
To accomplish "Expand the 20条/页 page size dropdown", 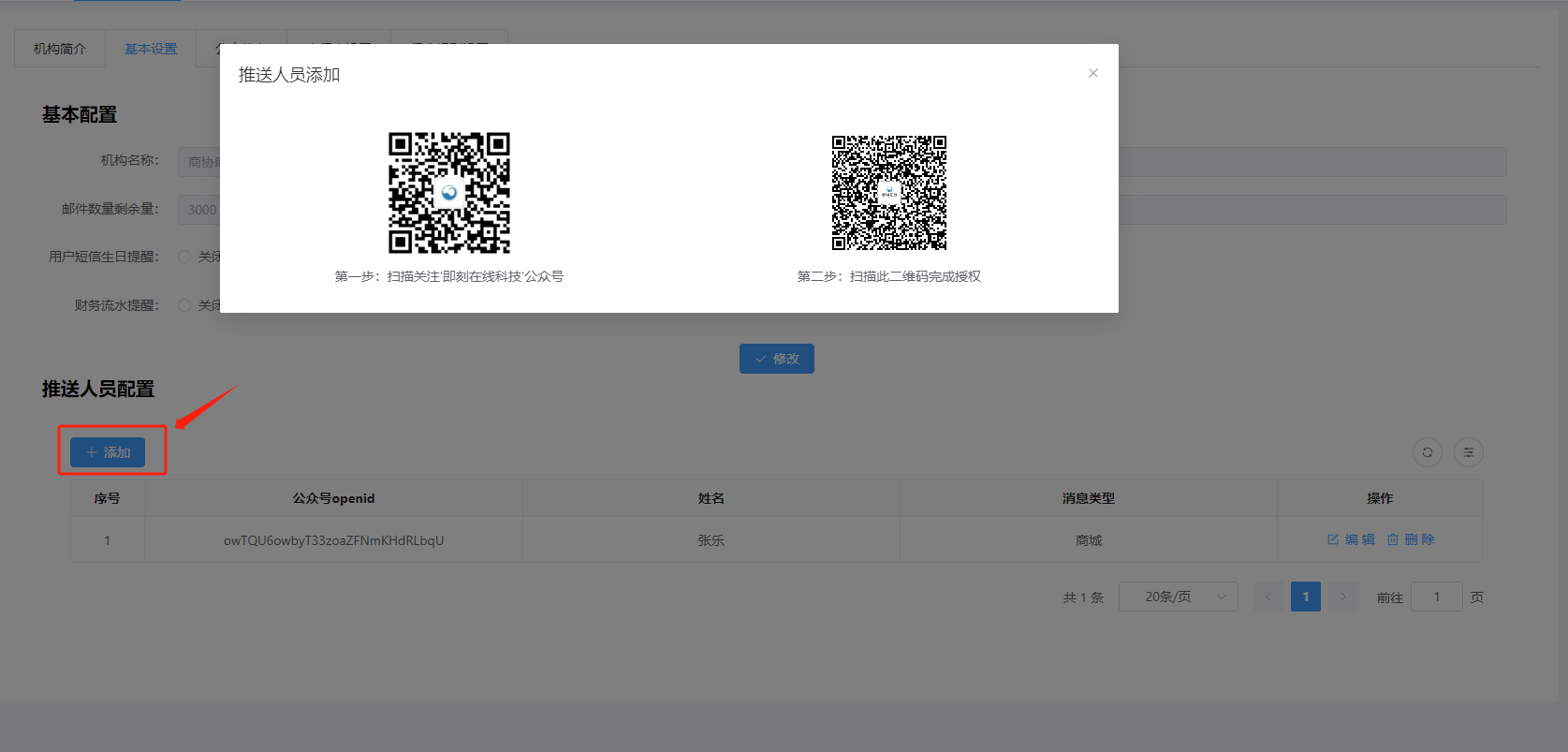I will [x=1178, y=597].
